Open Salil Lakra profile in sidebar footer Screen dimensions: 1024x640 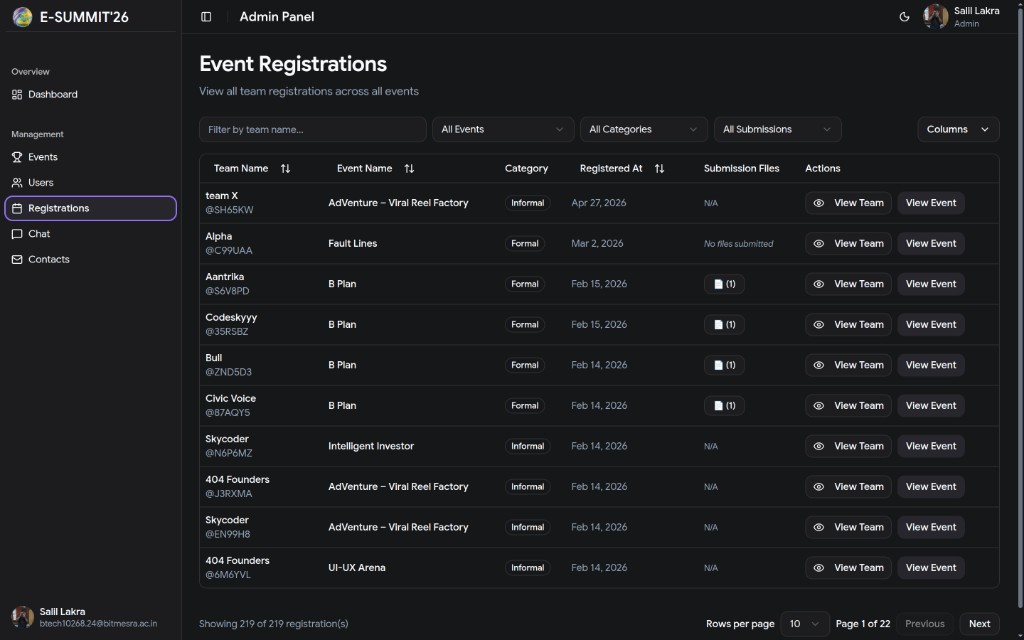(91, 617)
